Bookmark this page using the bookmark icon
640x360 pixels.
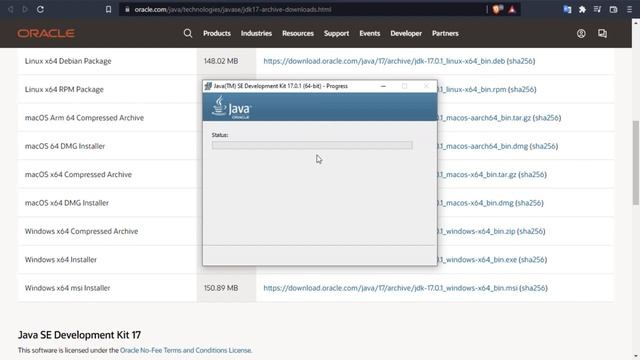click(x=108, y=9)
